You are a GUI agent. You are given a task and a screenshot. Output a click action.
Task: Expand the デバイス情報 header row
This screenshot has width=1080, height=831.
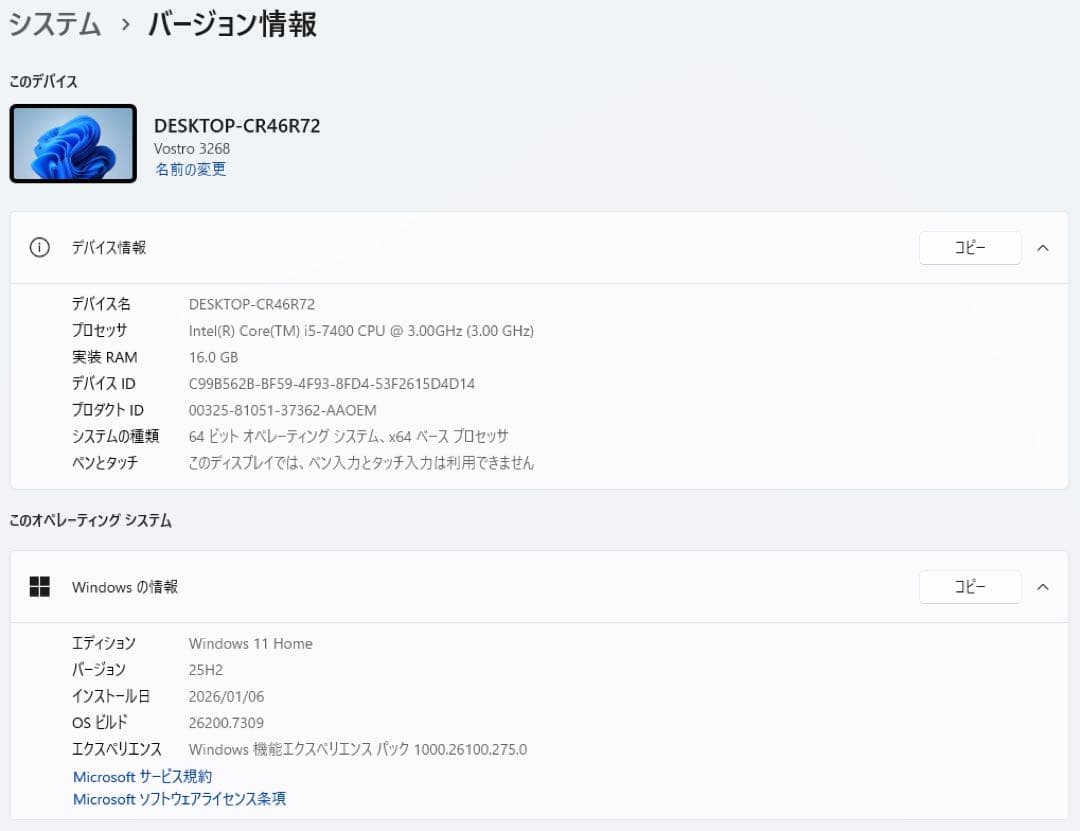point(500,247)
